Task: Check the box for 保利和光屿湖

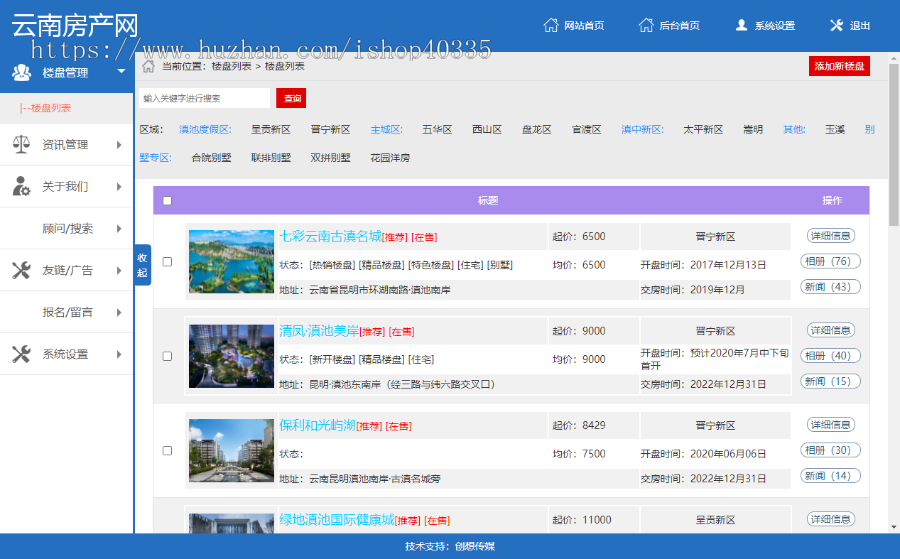Action: tap(167, 451)
